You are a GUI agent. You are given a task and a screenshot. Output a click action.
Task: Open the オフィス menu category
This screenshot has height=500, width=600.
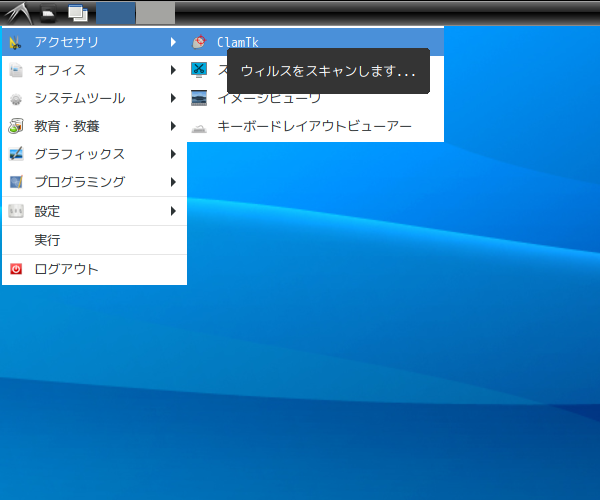95,70
